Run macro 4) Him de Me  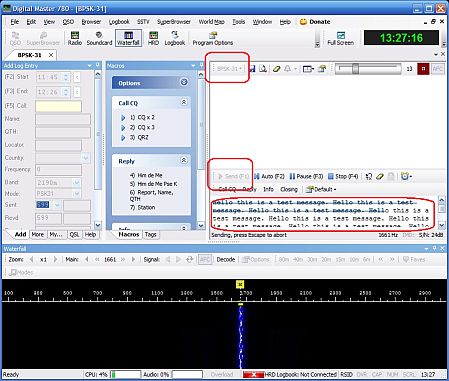[x=146, y=175]
